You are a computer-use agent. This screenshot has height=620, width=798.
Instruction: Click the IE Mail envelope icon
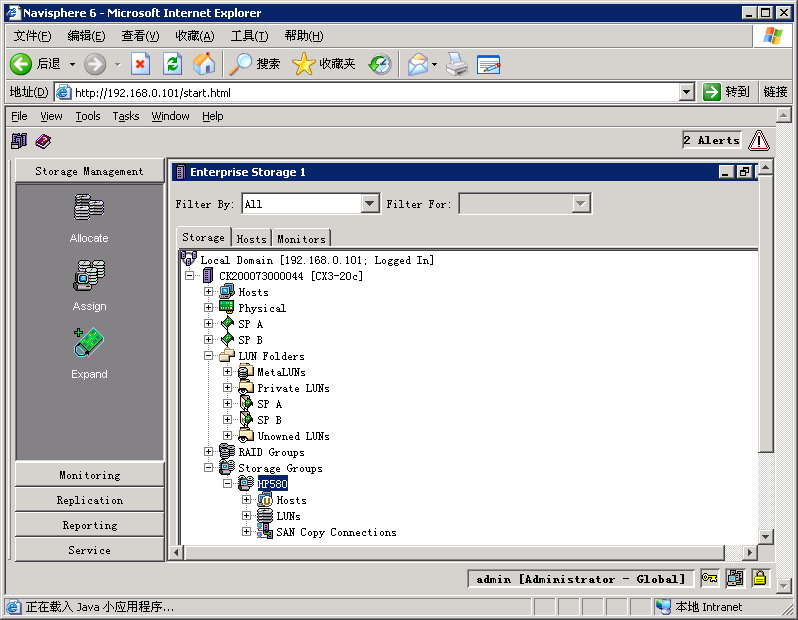pos(418,64)
